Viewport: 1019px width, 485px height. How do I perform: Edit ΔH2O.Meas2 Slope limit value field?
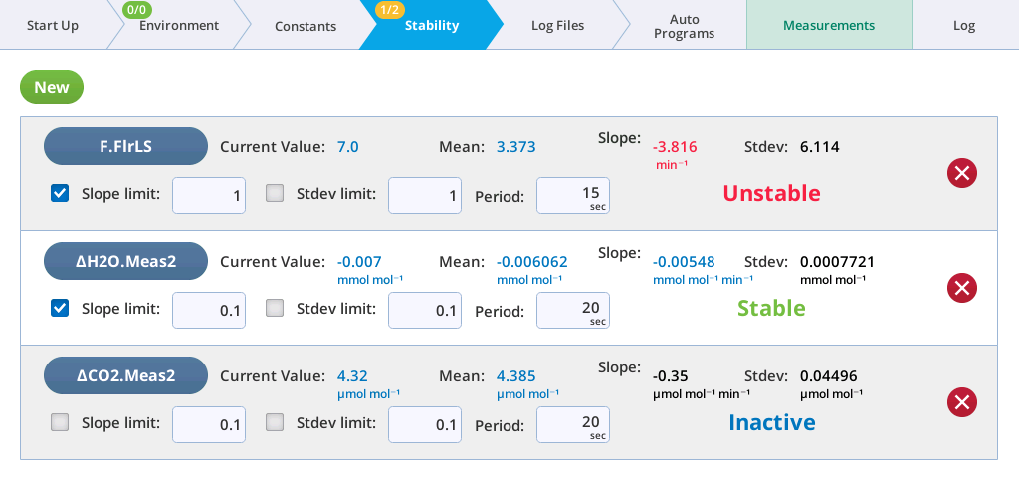point(208,310)
